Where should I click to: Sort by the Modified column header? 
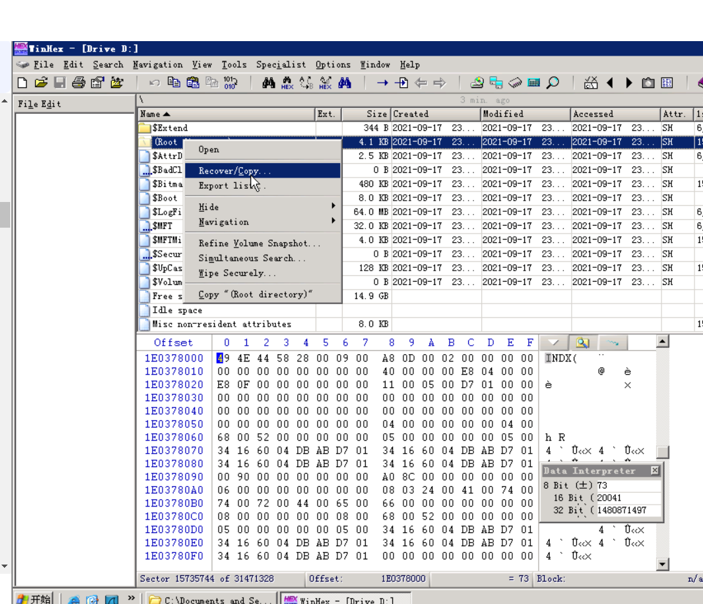tap(525, 114)
